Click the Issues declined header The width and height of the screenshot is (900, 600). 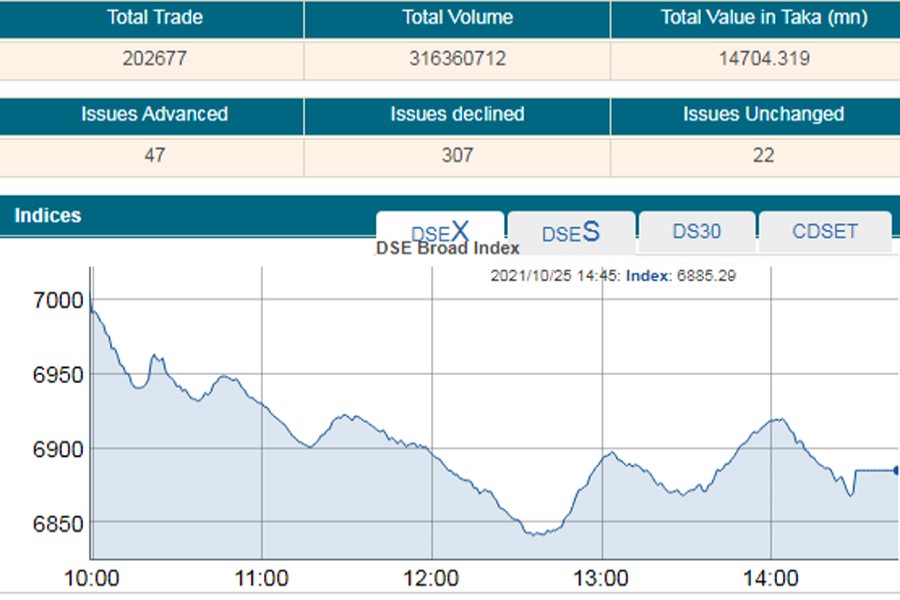[457, 114]
